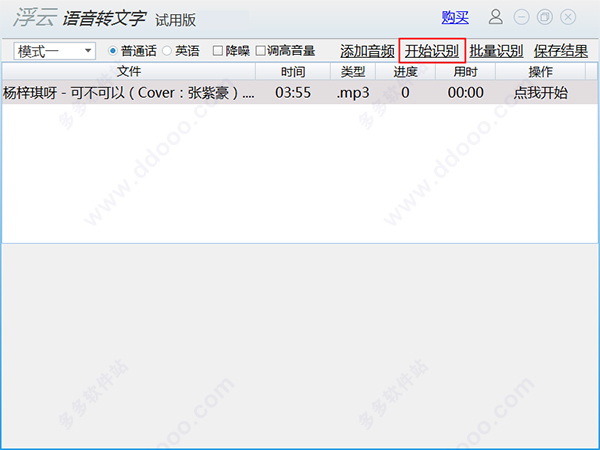Click 保存结果 to save results
The image size is (600, 450).
[561, 51]
